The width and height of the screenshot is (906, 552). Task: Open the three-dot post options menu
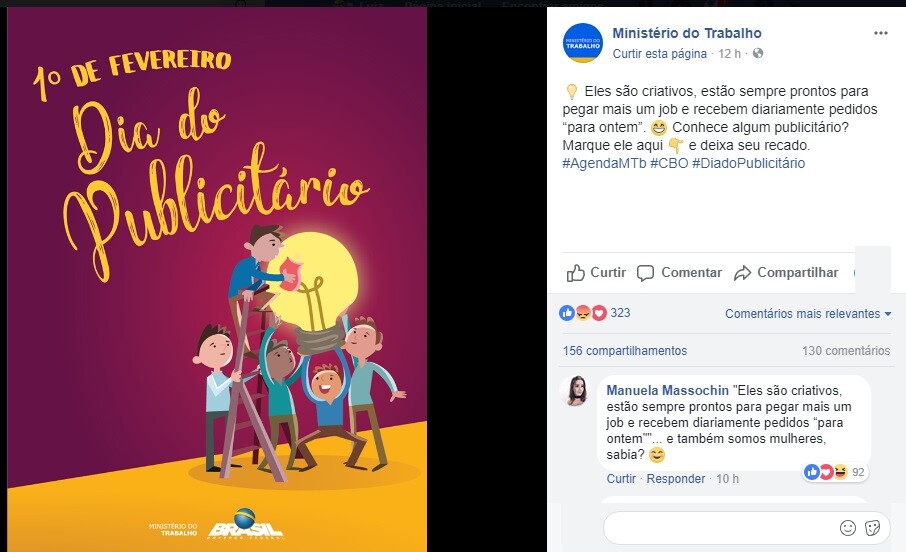coord(881,34)
